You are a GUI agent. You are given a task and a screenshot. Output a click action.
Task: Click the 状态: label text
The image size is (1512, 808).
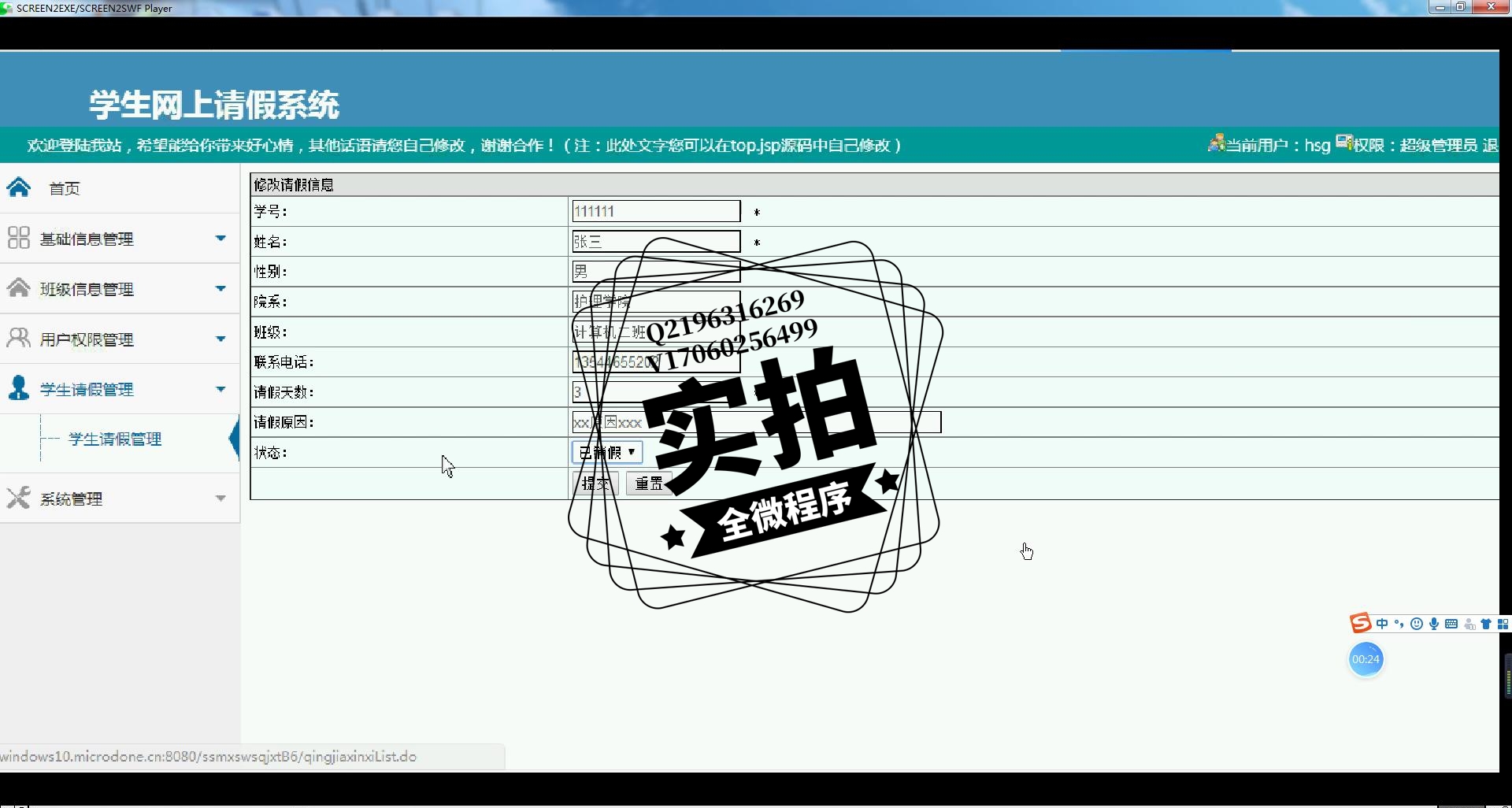pos(270,452)
